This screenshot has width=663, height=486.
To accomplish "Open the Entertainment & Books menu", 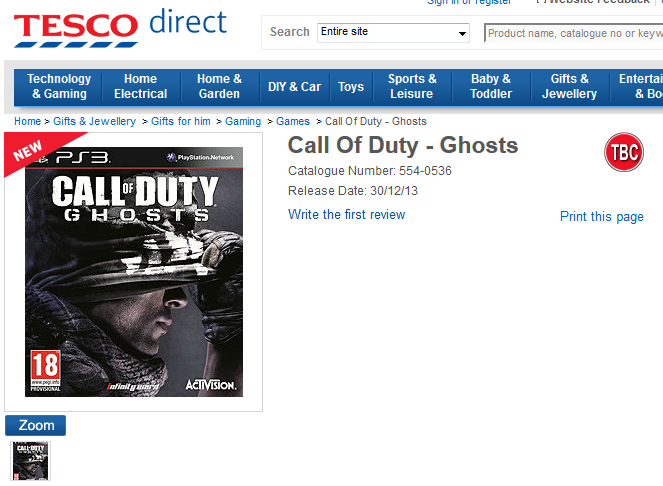I will pos(637,86).
